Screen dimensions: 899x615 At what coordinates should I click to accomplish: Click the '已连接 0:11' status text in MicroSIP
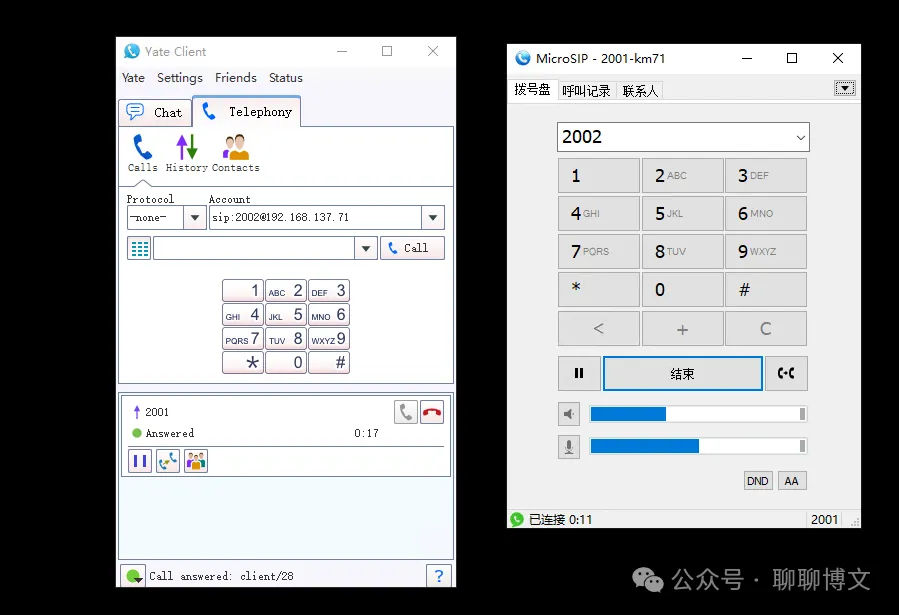(560, 520)
